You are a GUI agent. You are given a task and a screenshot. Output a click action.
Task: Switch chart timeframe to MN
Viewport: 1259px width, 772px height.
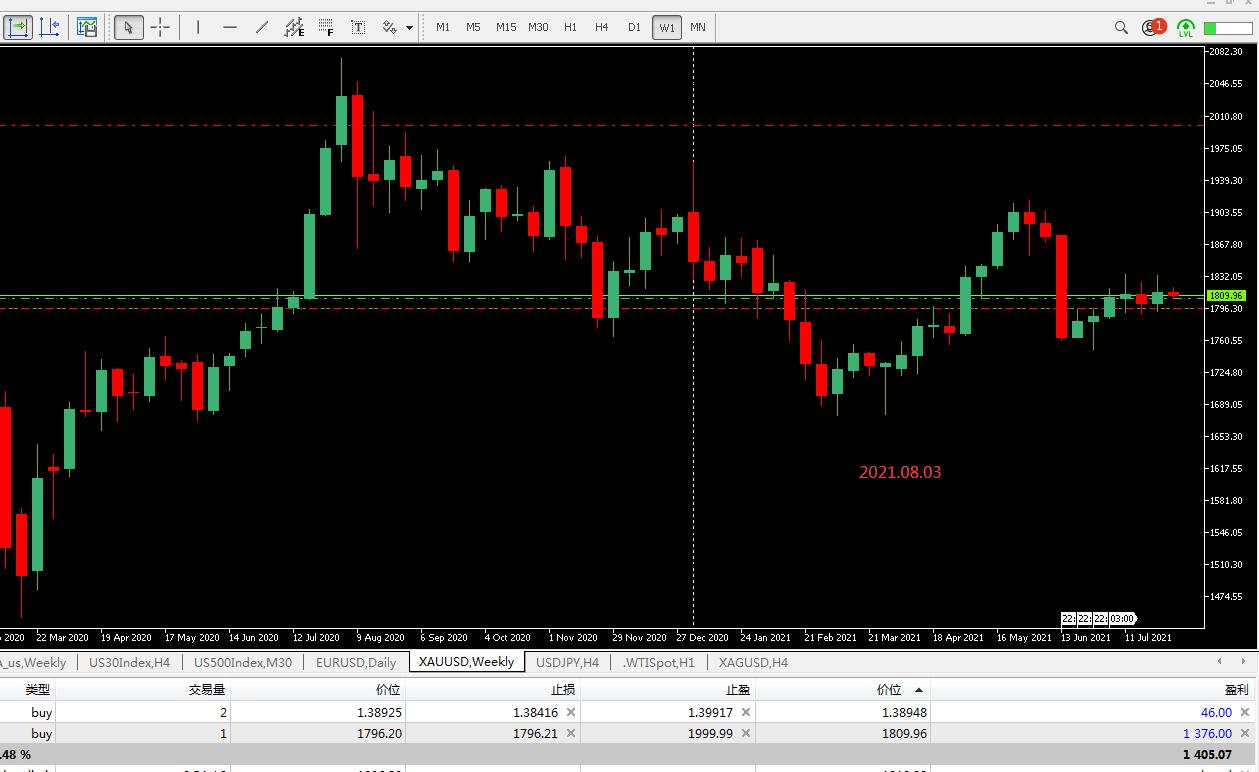698,27
